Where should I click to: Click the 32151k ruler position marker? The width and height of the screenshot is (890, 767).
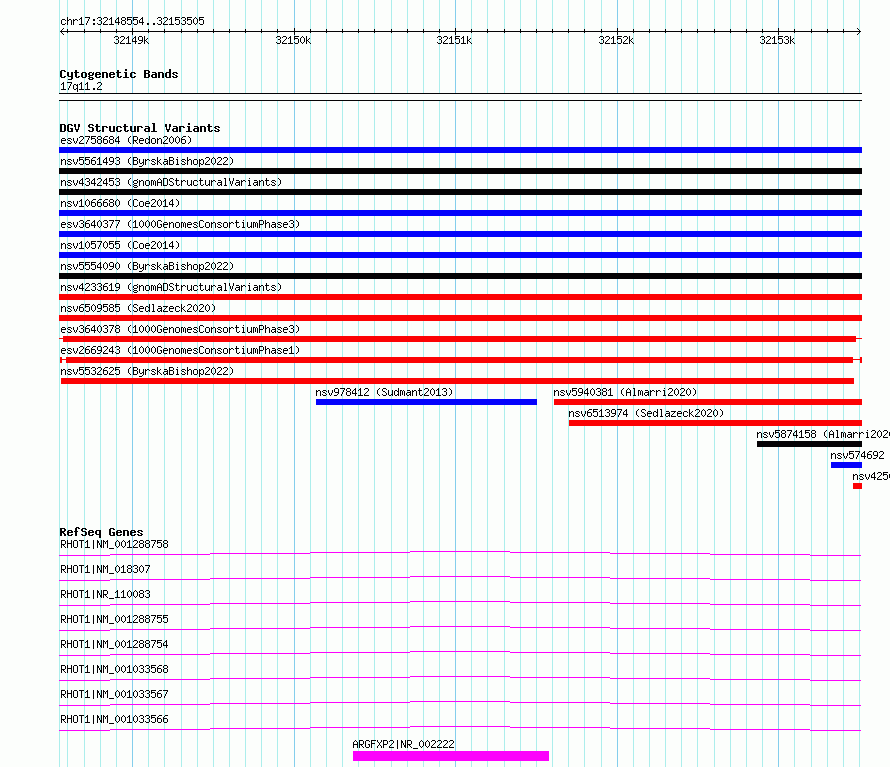click(x=454, y=40)
